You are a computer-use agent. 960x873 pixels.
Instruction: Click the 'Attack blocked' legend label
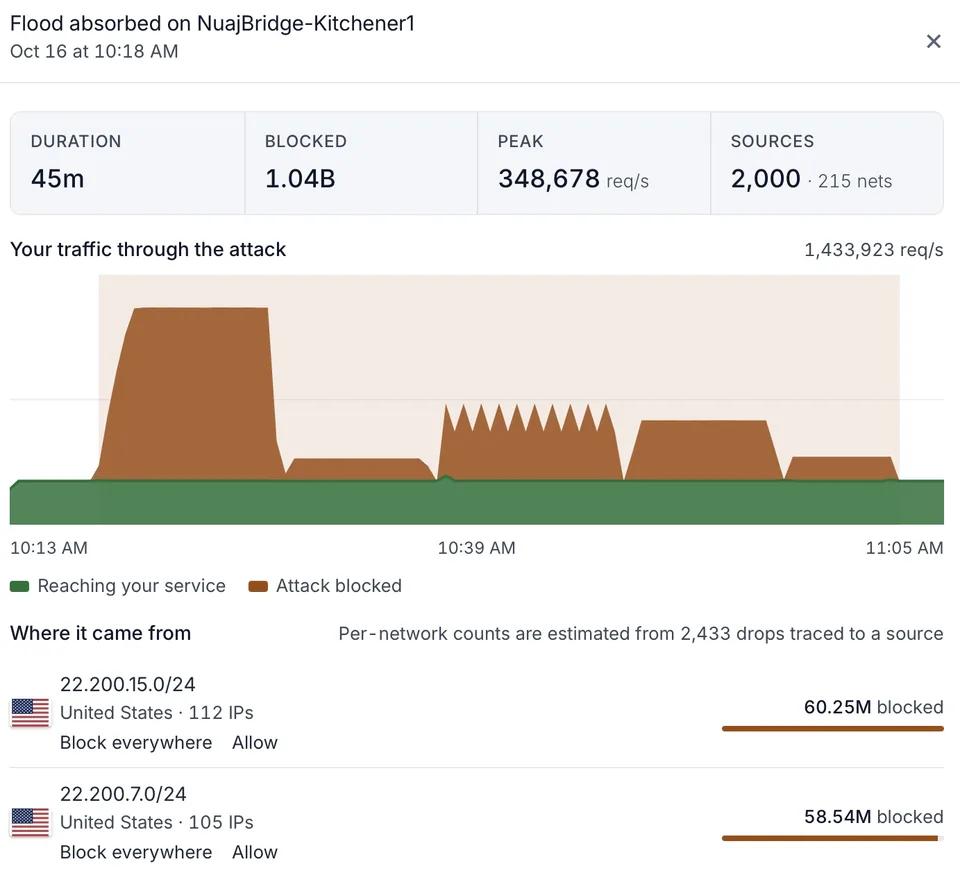(x=339, y=586)
